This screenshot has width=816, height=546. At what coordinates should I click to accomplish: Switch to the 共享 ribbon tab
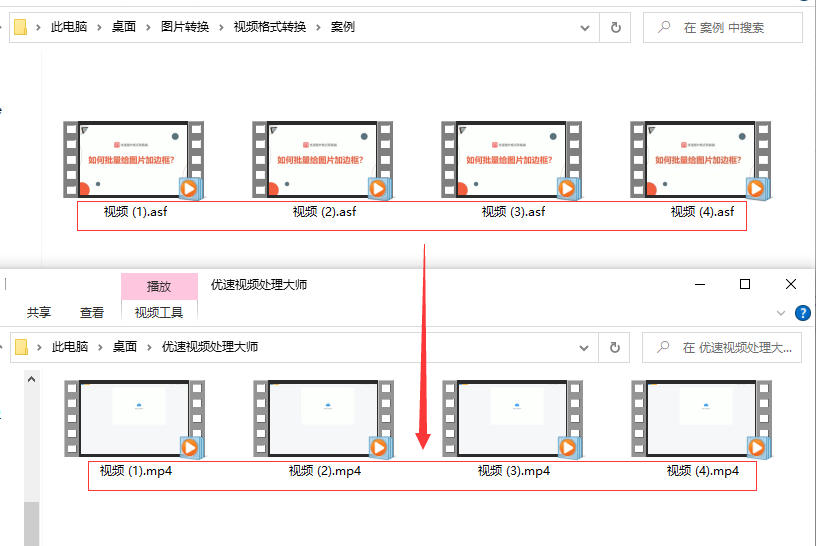tap(39, 313)
